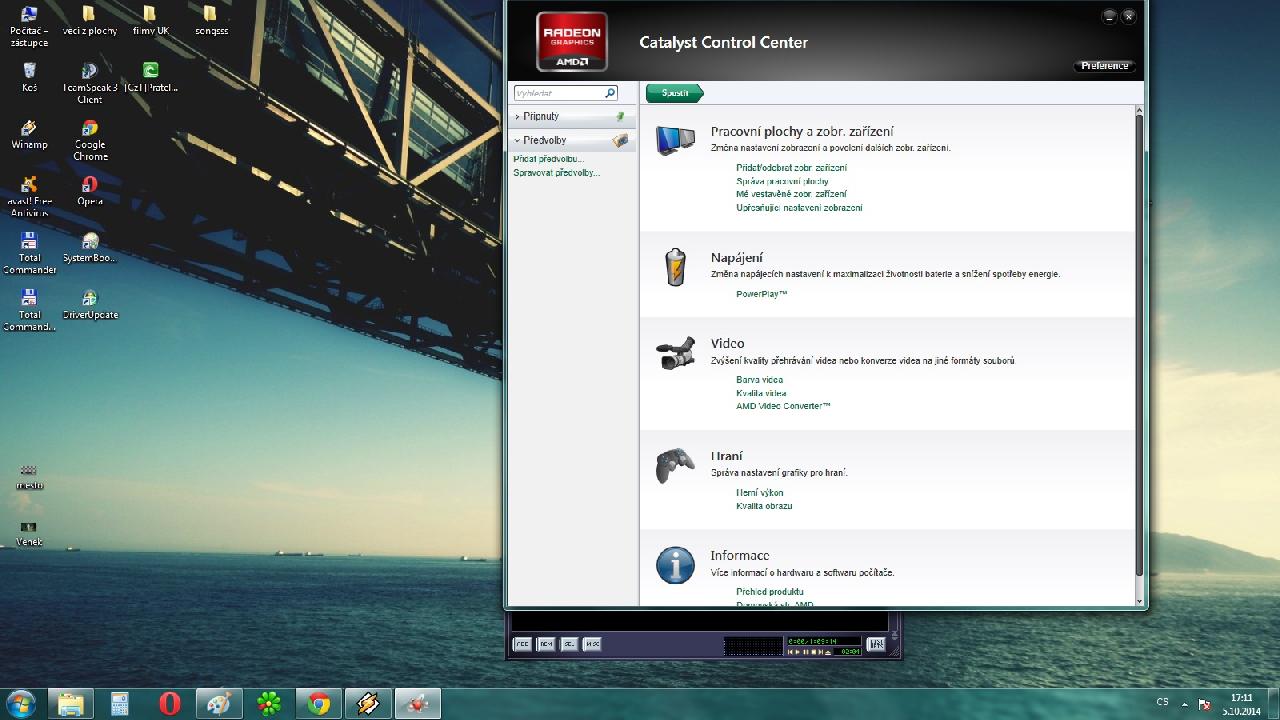Click the green pin icon beside Připnuty
This screenshot has height=720, width=1280.
(x=620, y=117)
